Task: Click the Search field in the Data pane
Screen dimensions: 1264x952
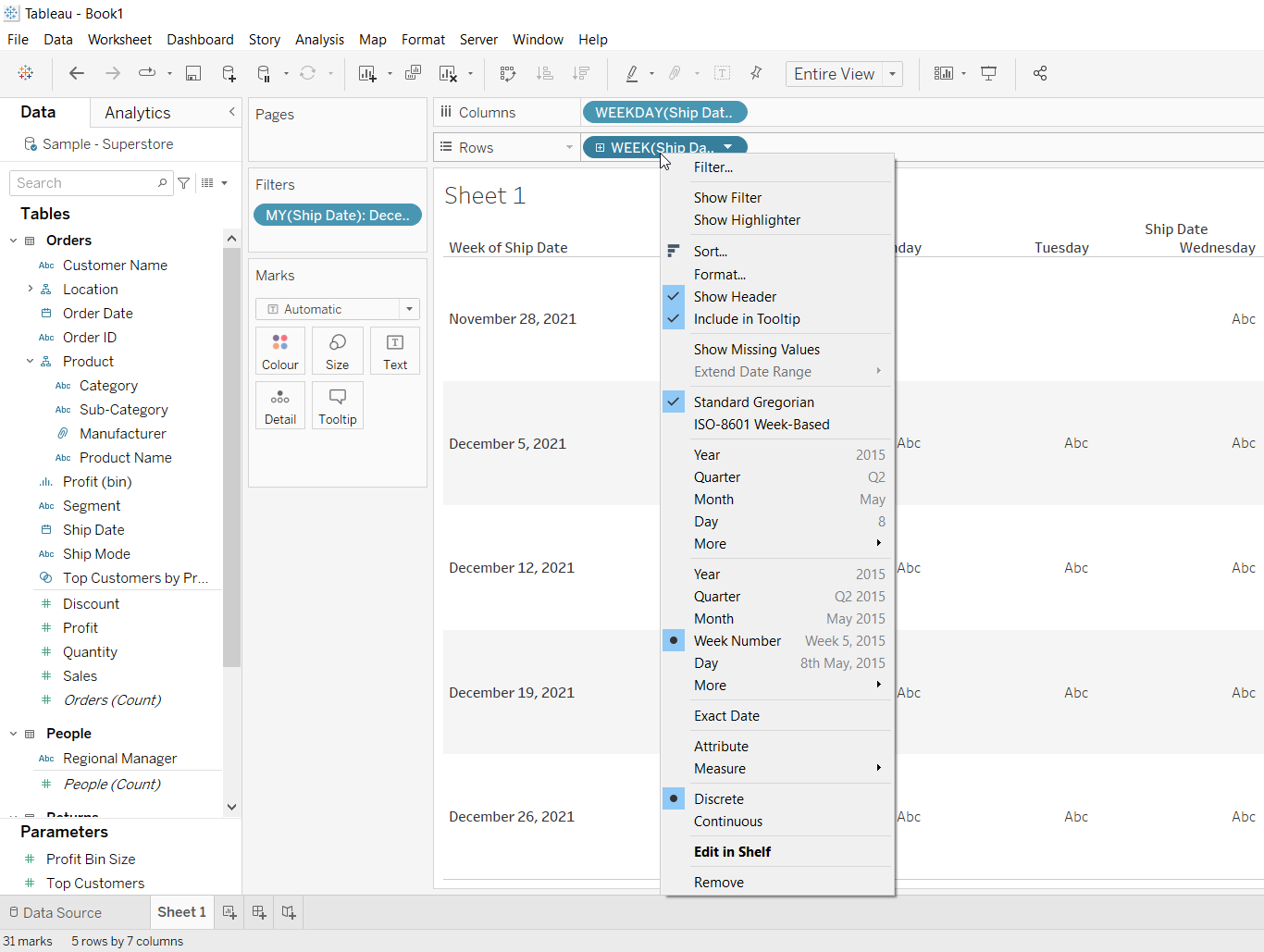Action: [83, 182]
